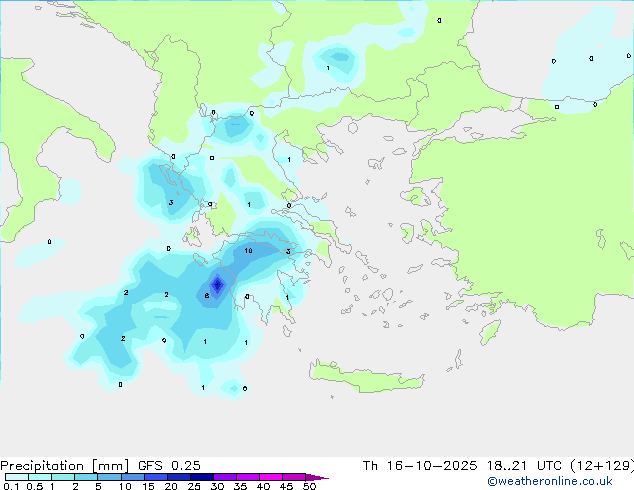Pick the 15–20 mm legend color box
Image resolution: width=634 pixels, height=490 pixels.
(155, 477)
